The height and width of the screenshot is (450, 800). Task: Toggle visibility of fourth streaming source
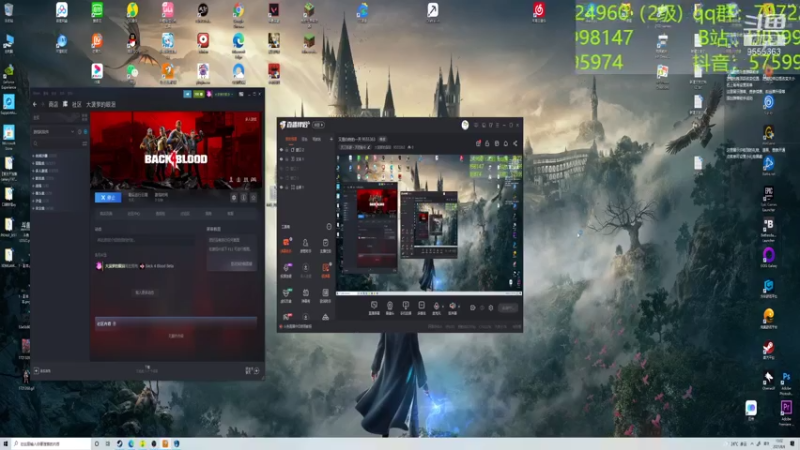tap(282, 178)
